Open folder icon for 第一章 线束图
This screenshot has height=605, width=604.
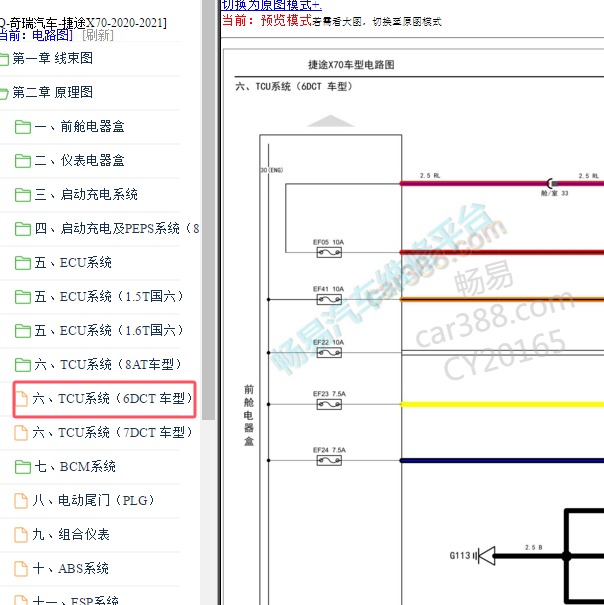pyautogui.click(x=3, y=59)
